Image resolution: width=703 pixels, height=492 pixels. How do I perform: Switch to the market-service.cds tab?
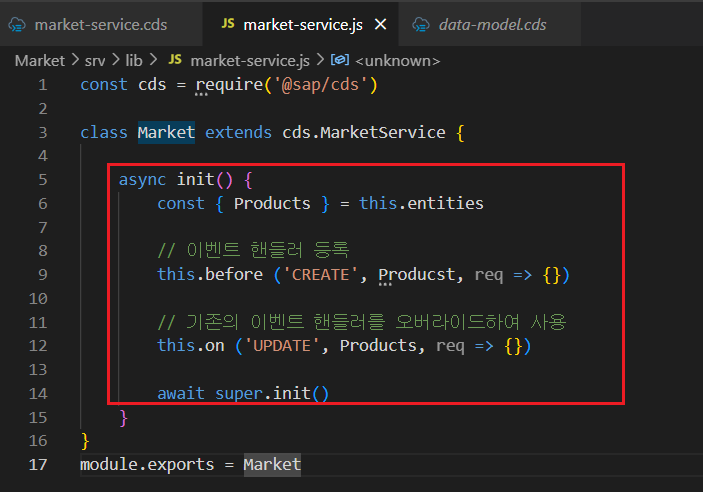101,24
